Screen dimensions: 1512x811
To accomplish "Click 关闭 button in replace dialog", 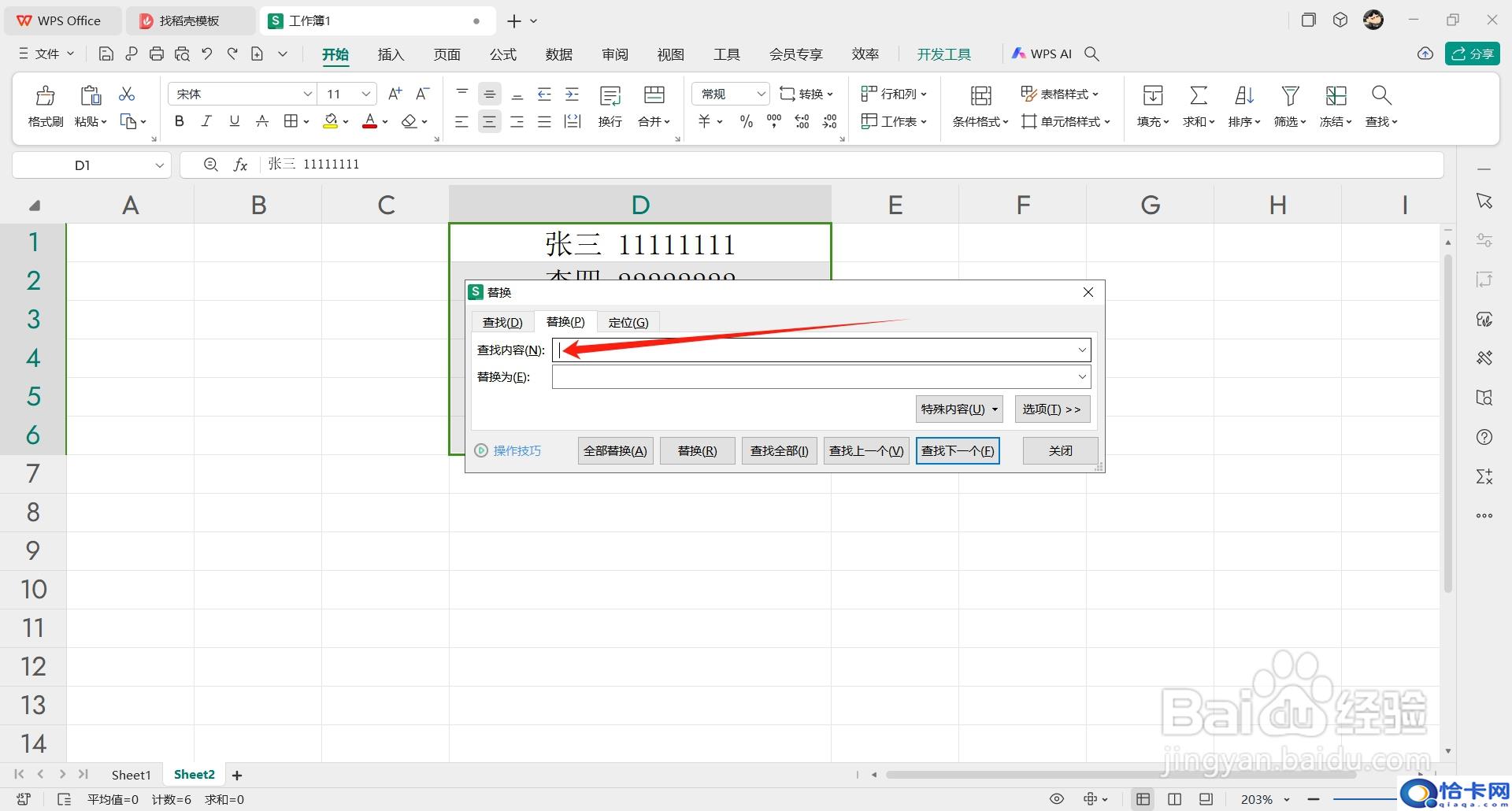I will click(x=1061, y=451).
